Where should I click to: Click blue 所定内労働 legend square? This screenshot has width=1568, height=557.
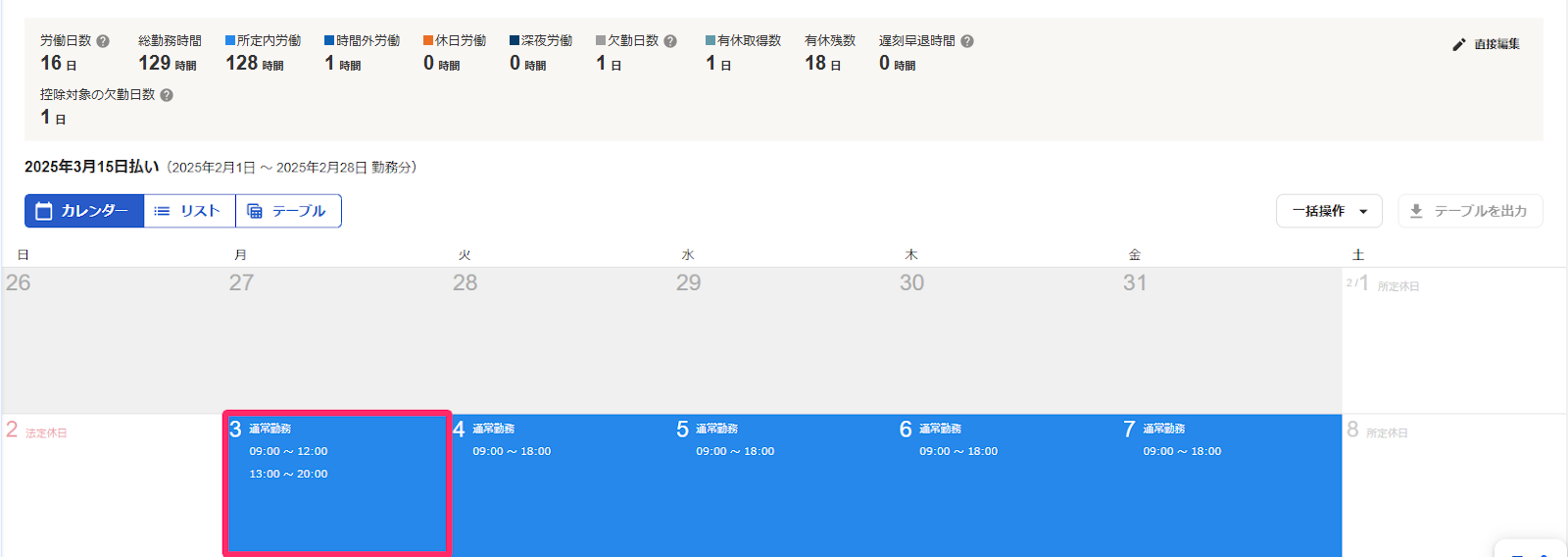click(230, 40)
